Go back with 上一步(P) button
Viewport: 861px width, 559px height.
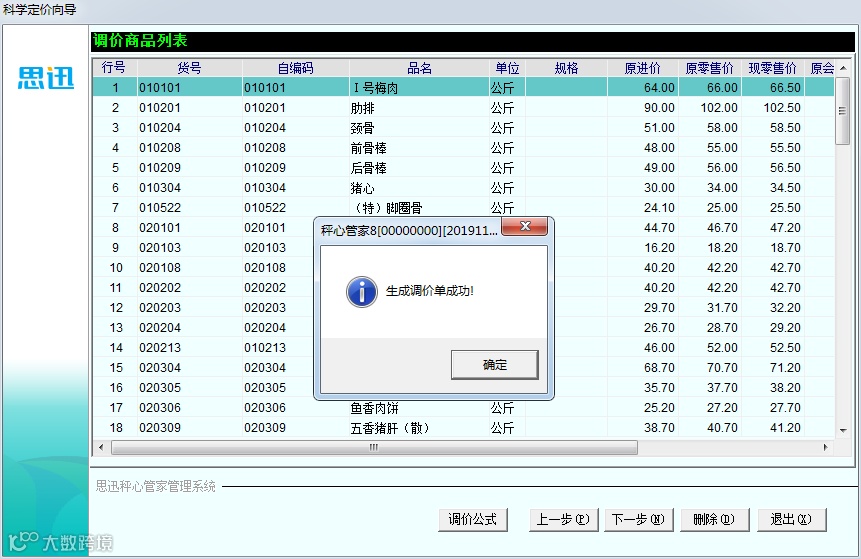(563, 519)
